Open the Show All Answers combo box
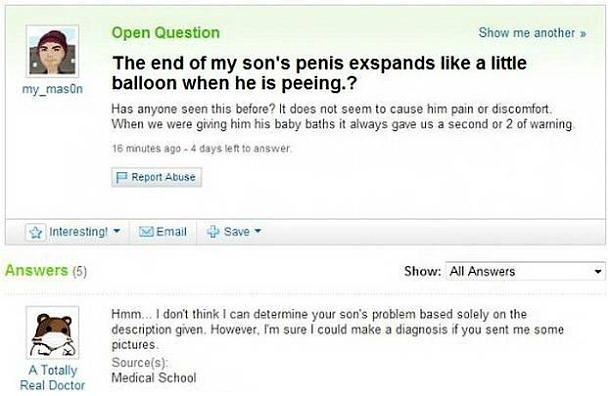This screenshot has height=396, width=610. click(x=525, y=271)
